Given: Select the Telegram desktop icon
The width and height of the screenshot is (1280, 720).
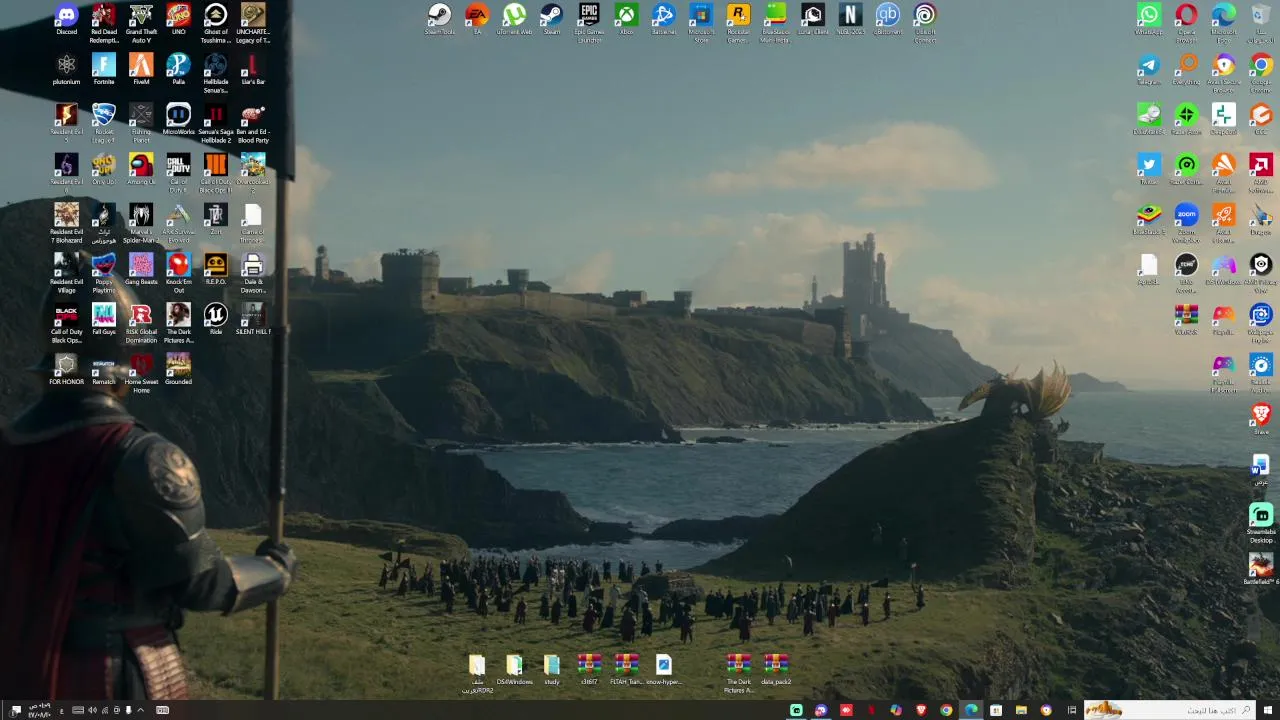Looking at the screenshot, I should click(x=1149, y=70).
